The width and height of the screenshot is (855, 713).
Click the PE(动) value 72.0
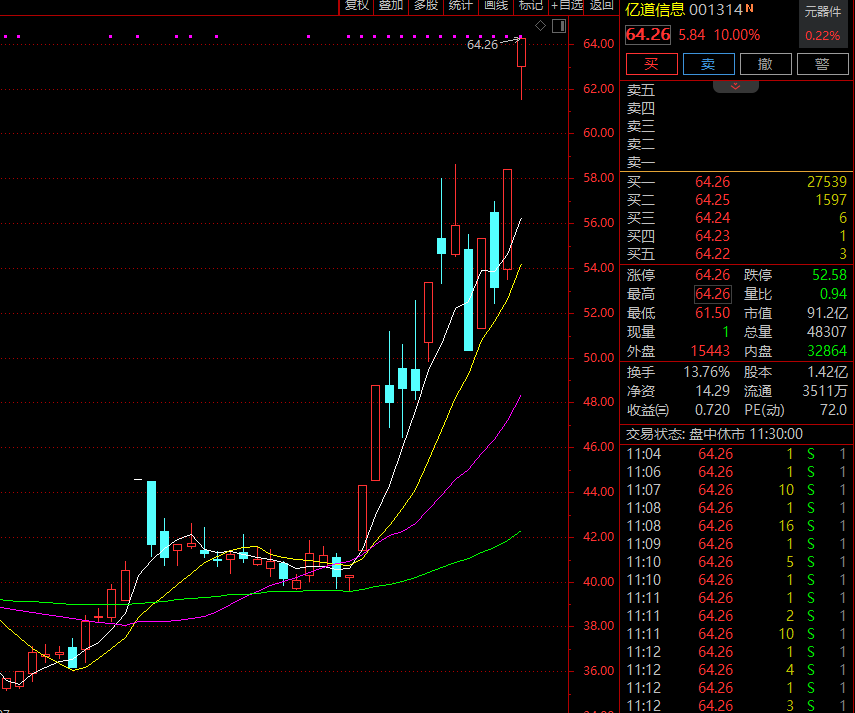[x=833, y=410]
